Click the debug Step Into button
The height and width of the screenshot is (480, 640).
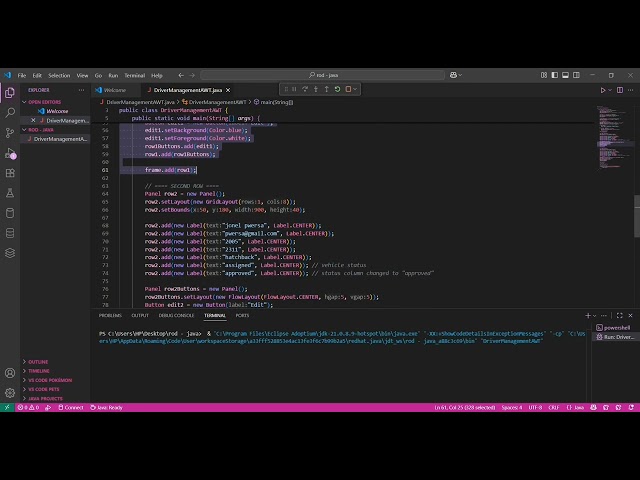(x=316, y=89)
